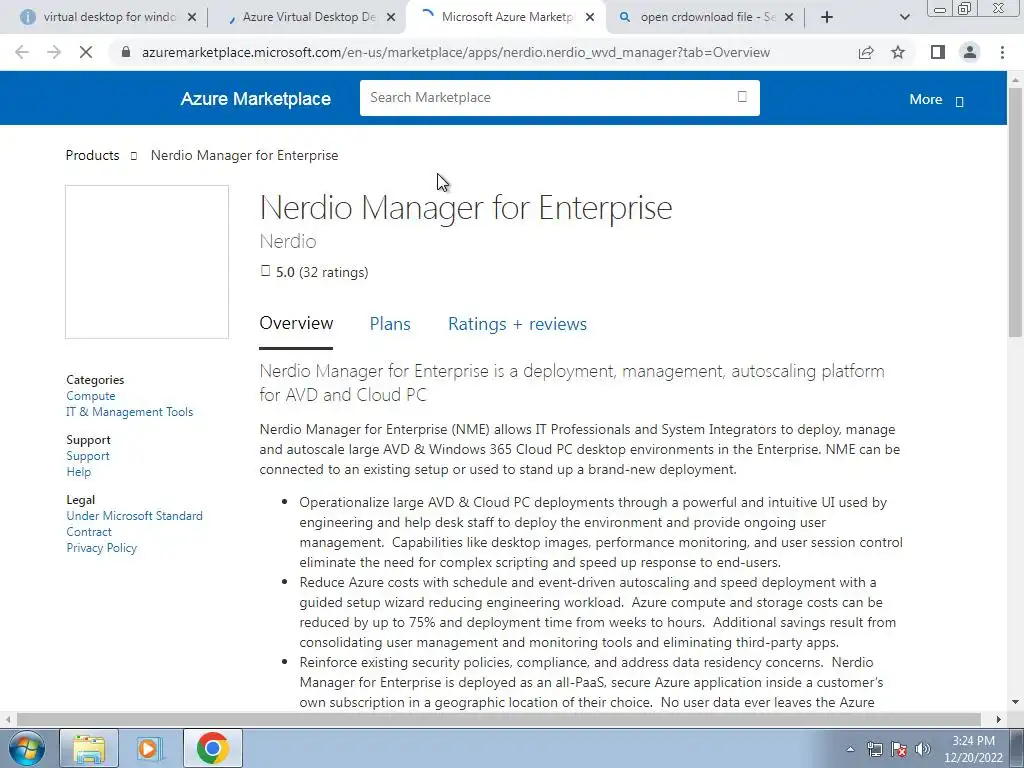Click the address bar URL
This screenshot has height=768, width=1024.
click(455, 52)
